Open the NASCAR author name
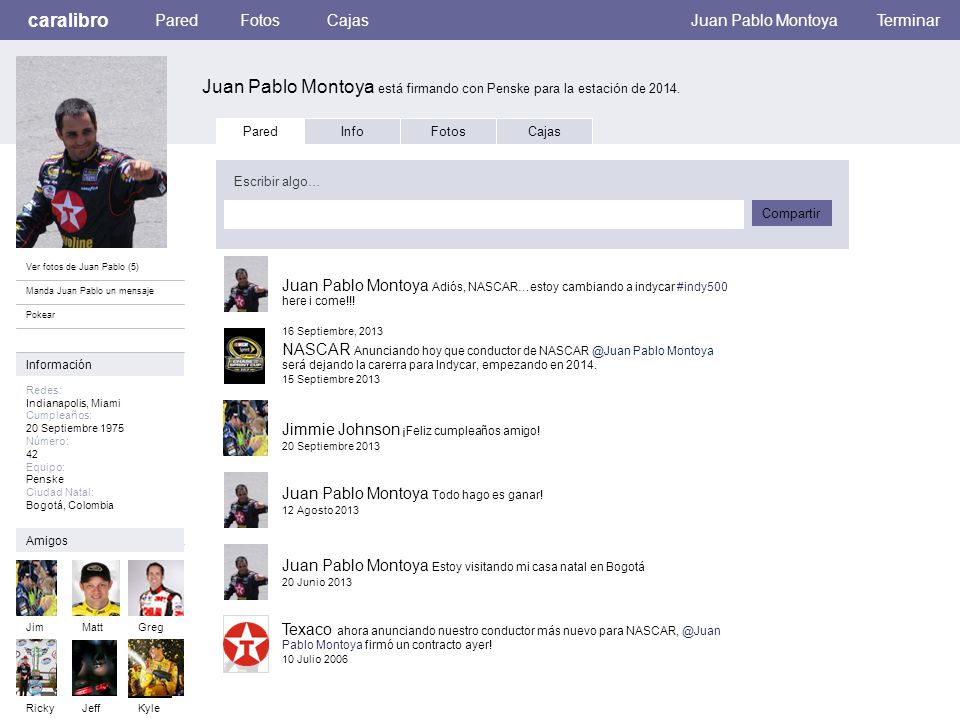Viewport: 960px width, 720px height. [x=316, y=350]
